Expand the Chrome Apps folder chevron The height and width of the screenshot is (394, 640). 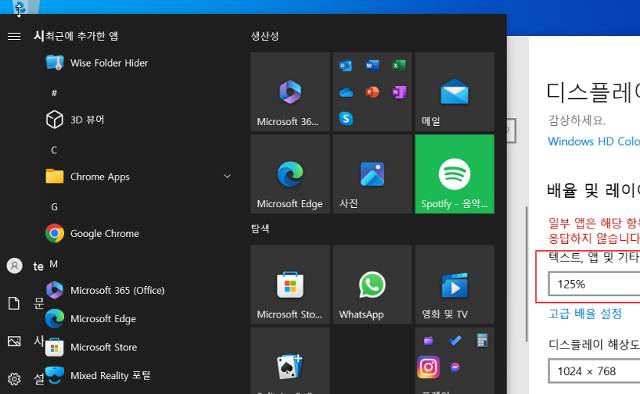(227, 176)
